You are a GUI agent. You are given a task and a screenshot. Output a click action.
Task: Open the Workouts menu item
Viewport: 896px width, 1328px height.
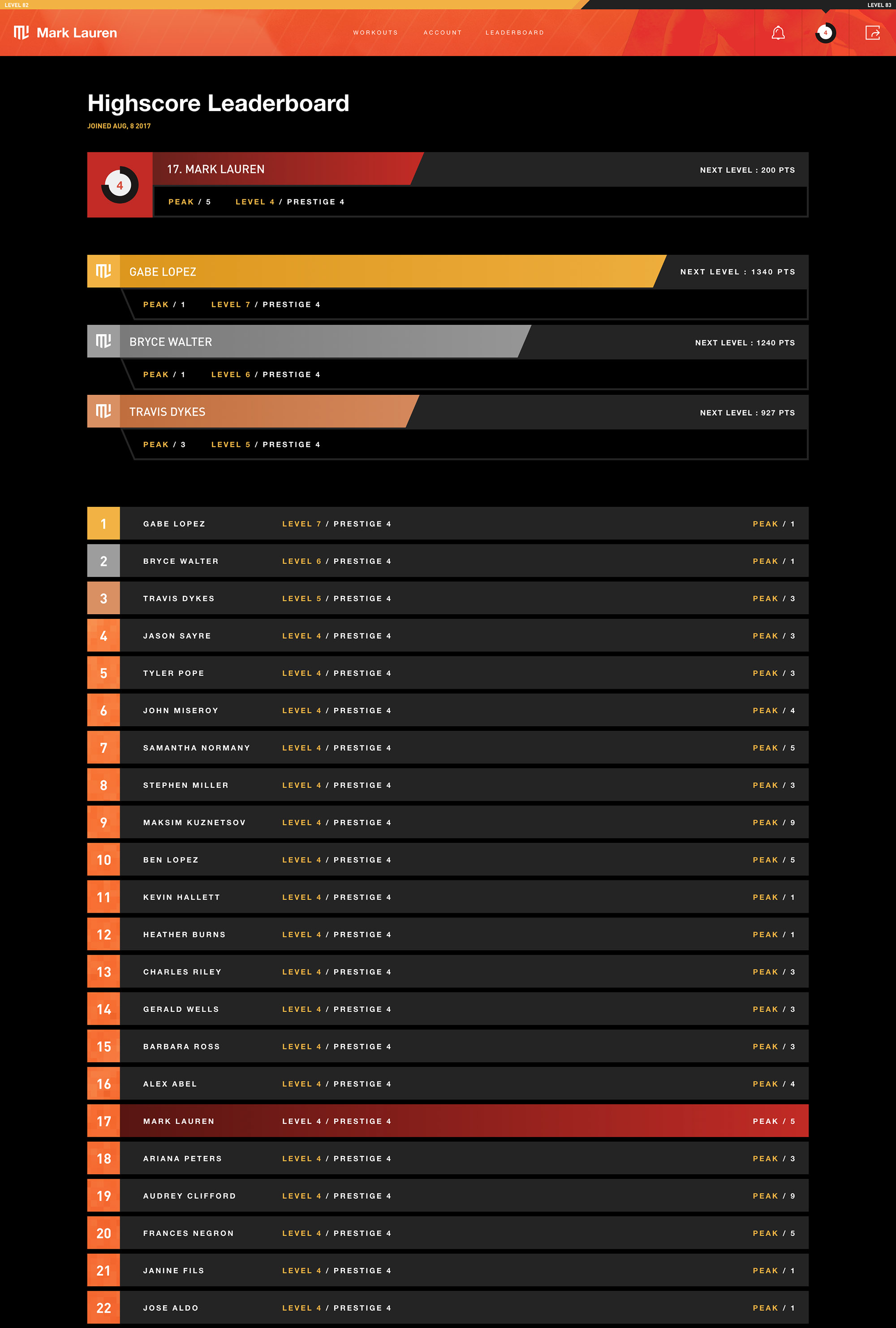(375, 33)
